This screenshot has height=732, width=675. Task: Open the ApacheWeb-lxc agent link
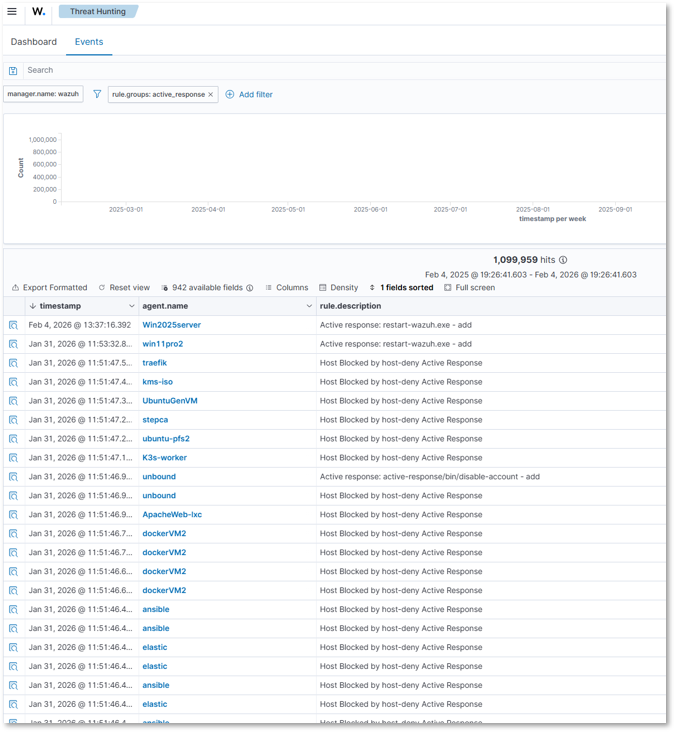(x=172, y=514)
